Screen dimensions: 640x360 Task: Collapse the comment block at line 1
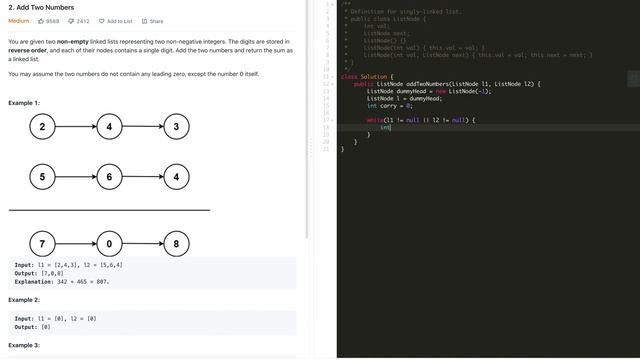pyautogui.click(x=332, y=4)
